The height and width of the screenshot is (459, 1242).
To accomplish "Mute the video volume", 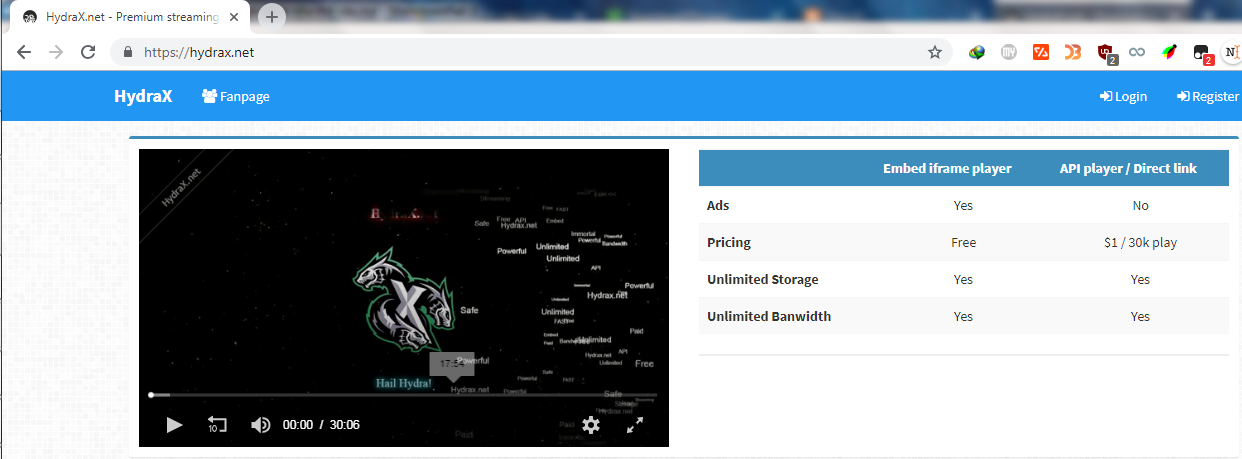I will tap(260, 425).
